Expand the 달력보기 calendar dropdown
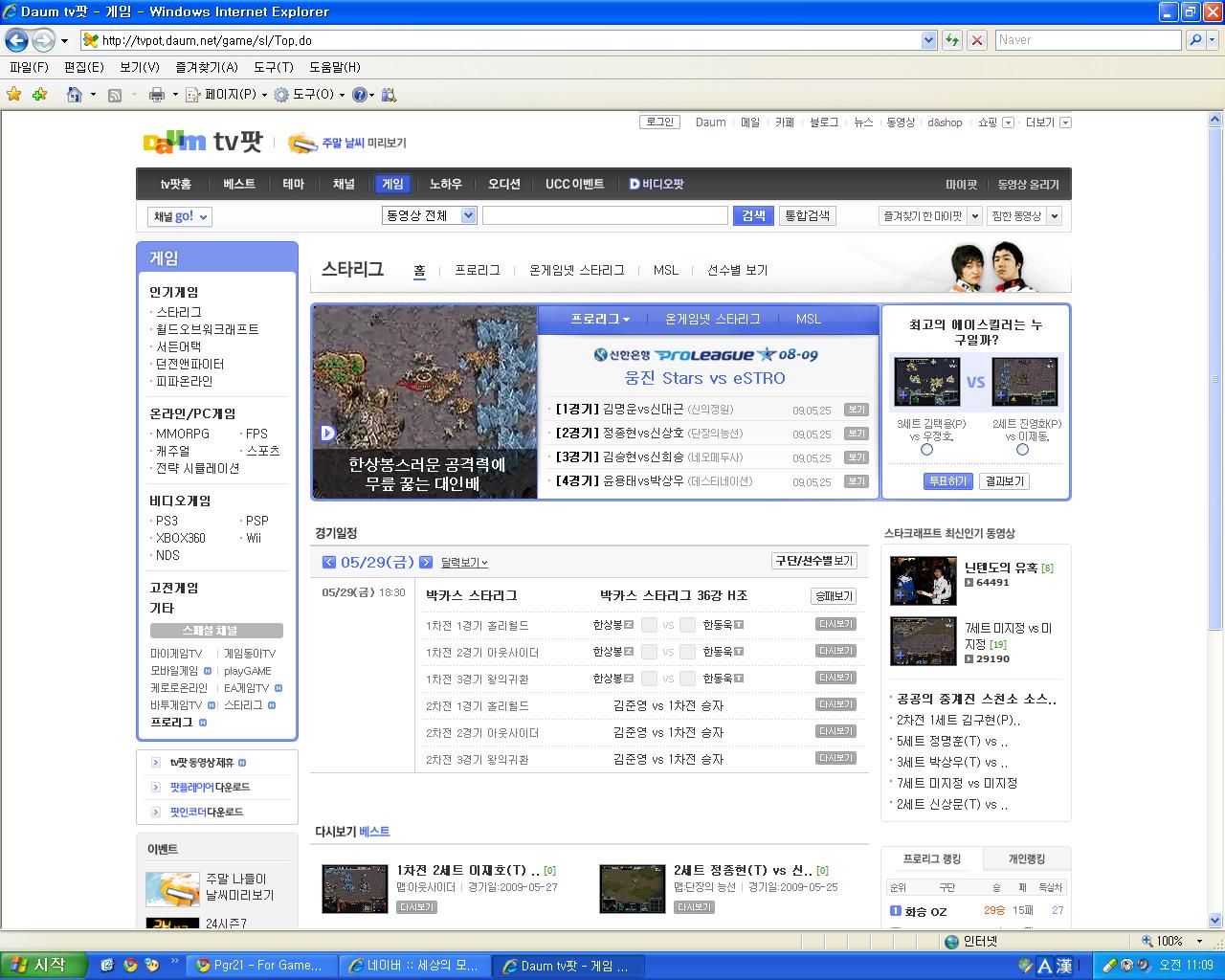The image size is (1225, 980). [464, 563]
